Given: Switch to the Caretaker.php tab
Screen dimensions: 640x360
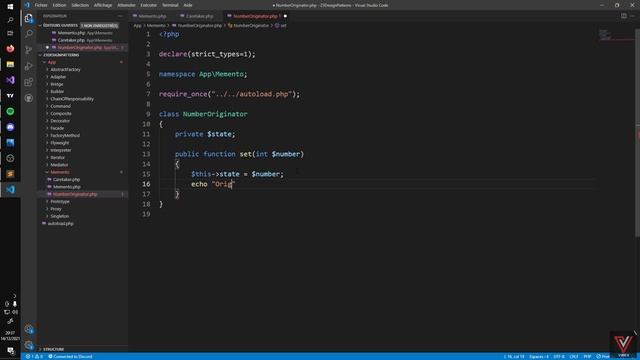Looking at the screenshot, I should [200, 16].
